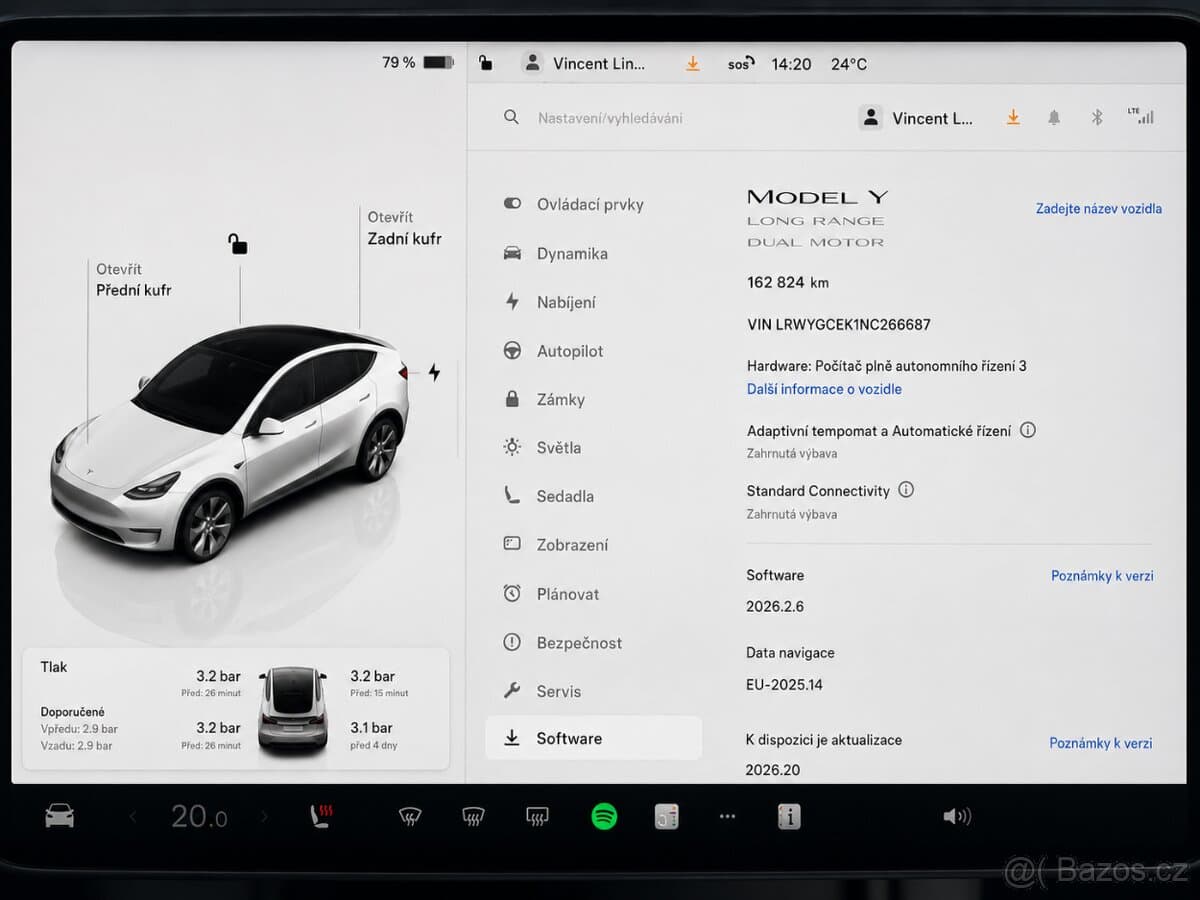The height and width of the screenshot is (900, 1200).
Task: Open Dynamika settings
Action: point(593,253)
